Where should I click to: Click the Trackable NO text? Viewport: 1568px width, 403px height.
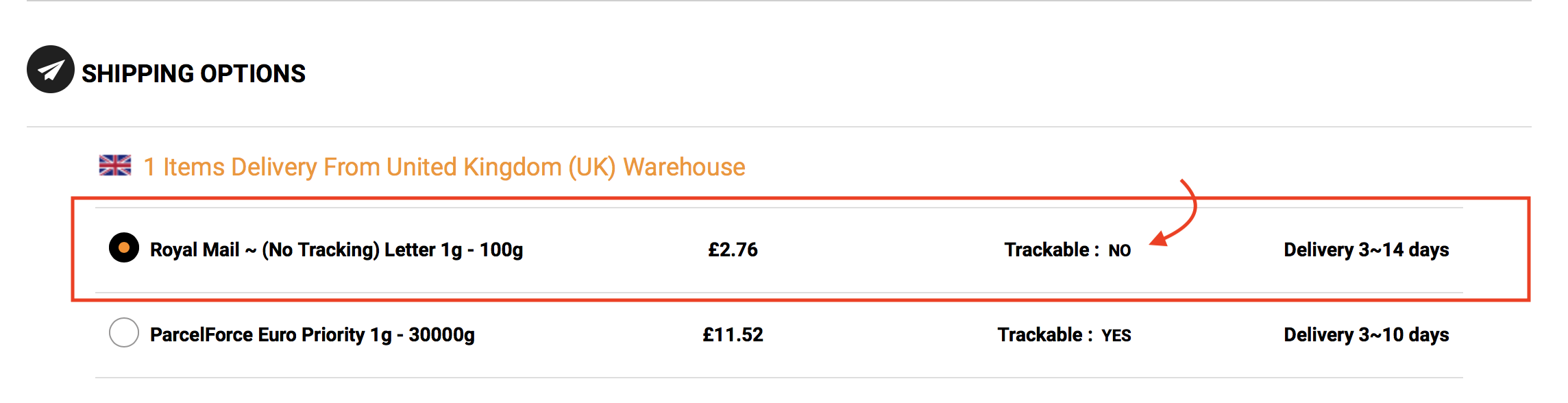click(x=1068, y=249)
